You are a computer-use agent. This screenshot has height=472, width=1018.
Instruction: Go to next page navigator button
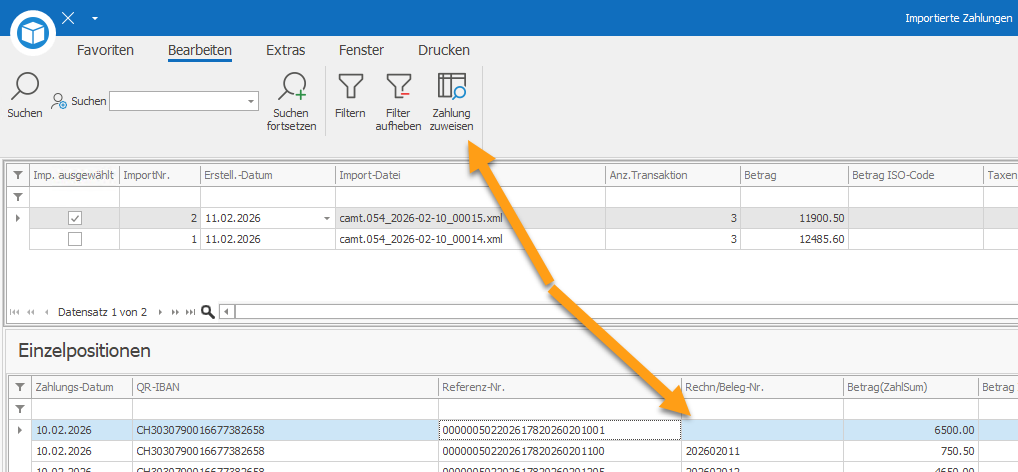tap(175, 312)
